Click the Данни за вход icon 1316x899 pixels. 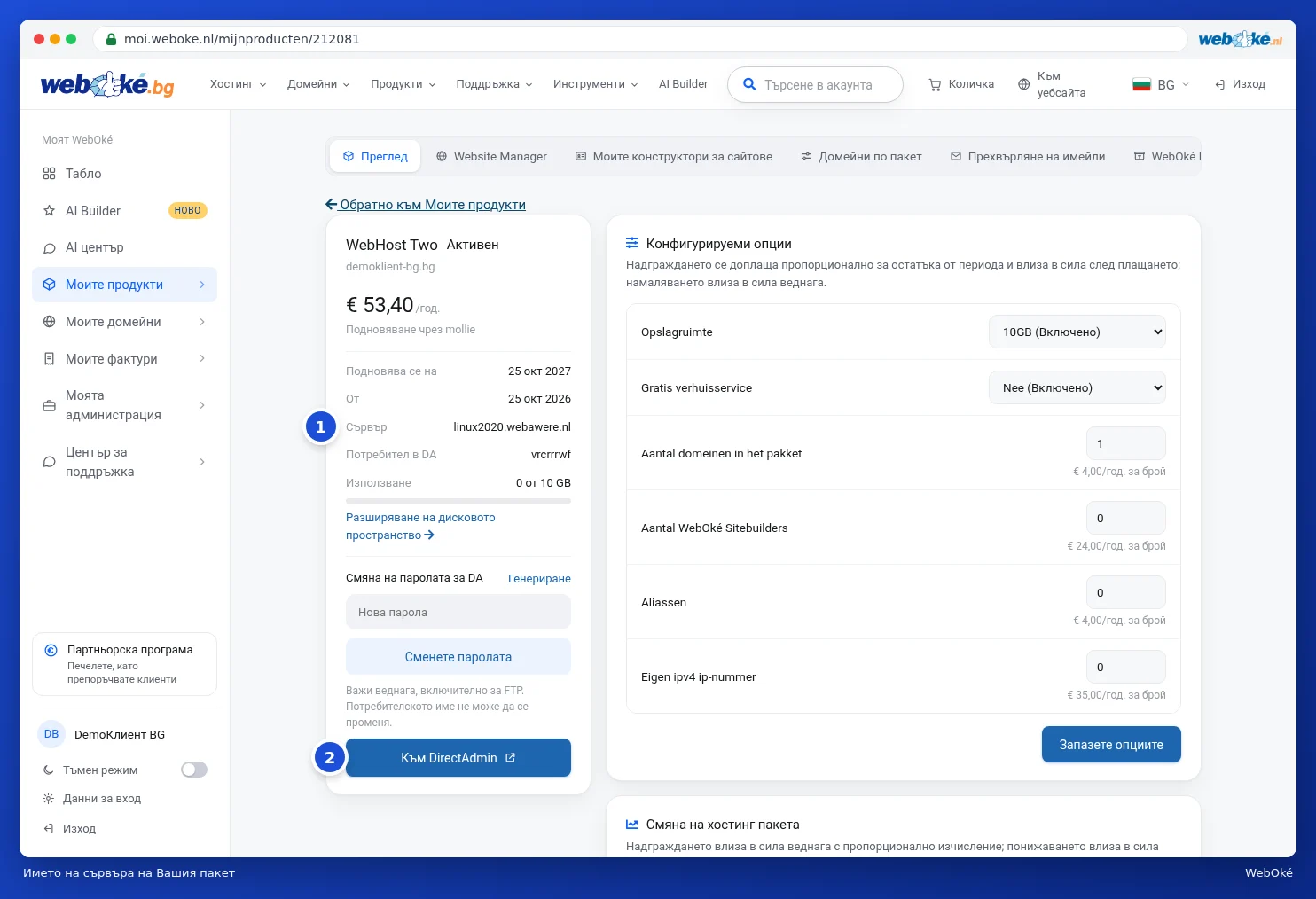[x=49, y=799]
